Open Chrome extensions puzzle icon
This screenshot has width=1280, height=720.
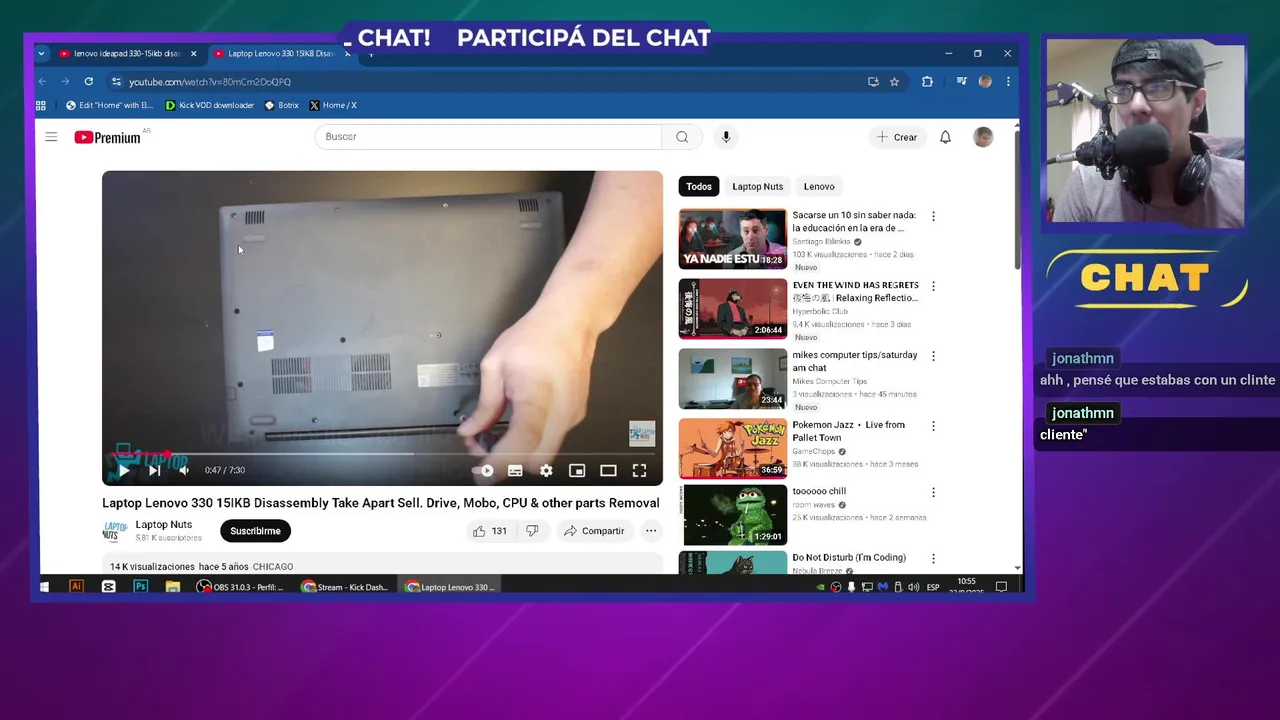pyautogui.click(x=927, y=82)
